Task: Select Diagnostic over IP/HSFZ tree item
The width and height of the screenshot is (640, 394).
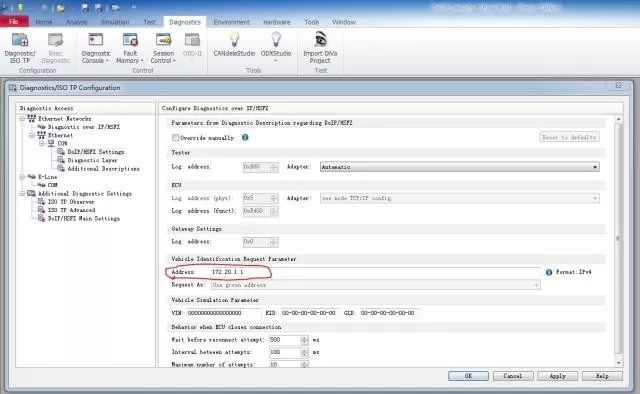Action: (84, 127)
